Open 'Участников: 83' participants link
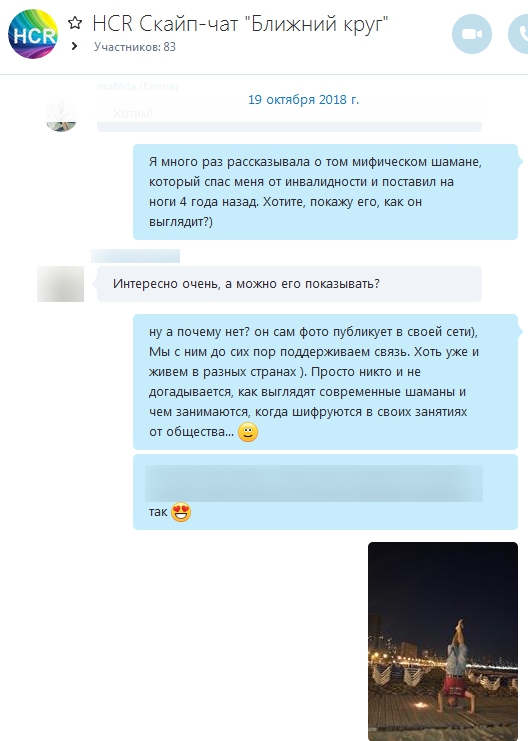 pyautogui.click(x=135, y=47)
